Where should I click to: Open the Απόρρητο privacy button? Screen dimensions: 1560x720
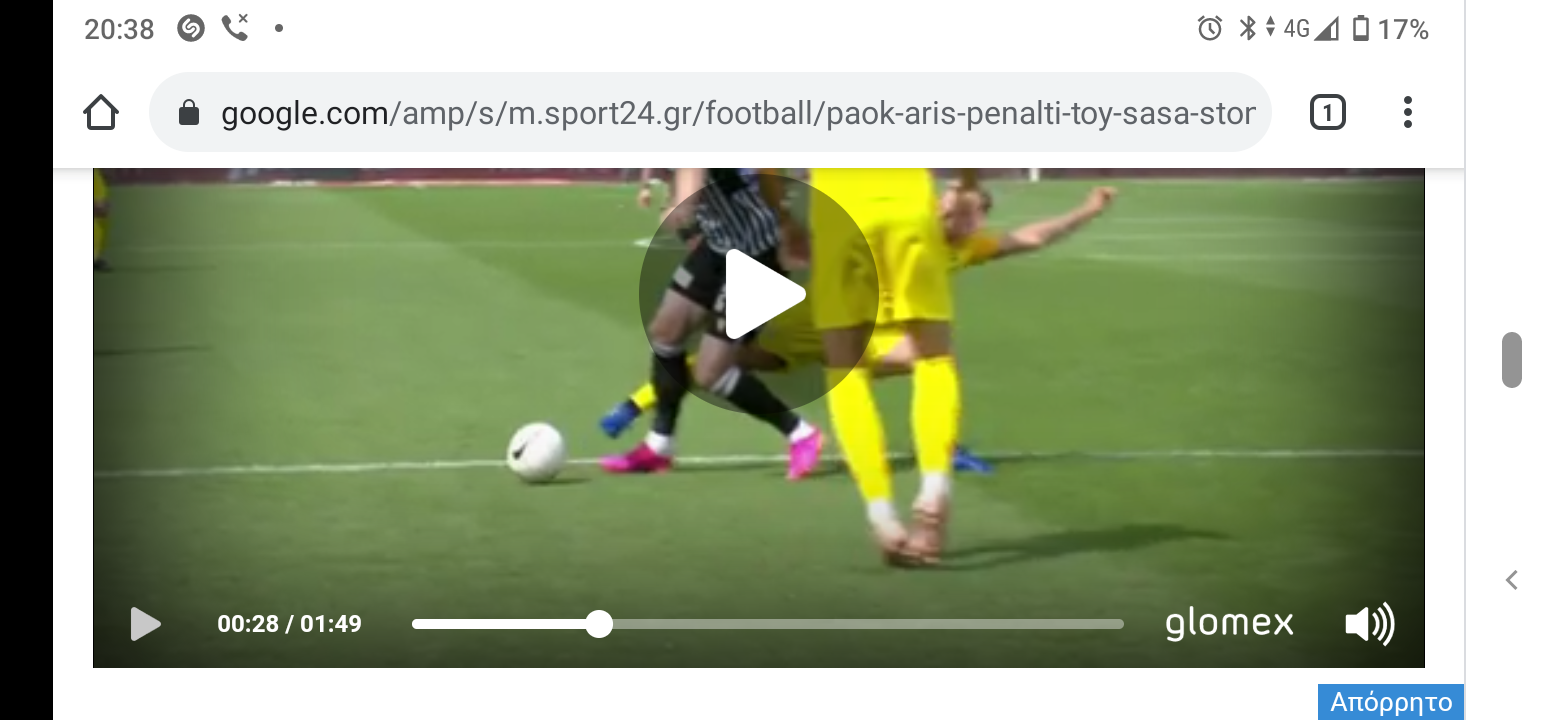point(1391,702)
